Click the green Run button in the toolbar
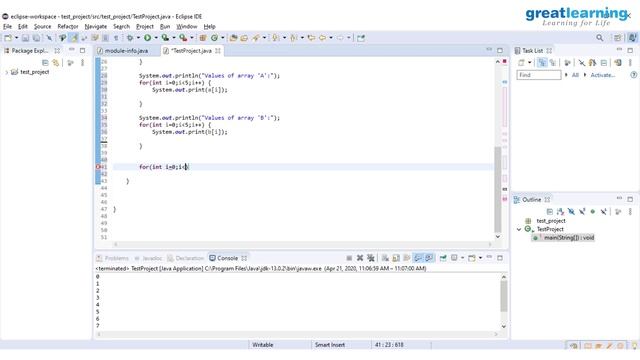Image resolution: width=640 pixels, height=360 pixels. click(x=147, y=38)
